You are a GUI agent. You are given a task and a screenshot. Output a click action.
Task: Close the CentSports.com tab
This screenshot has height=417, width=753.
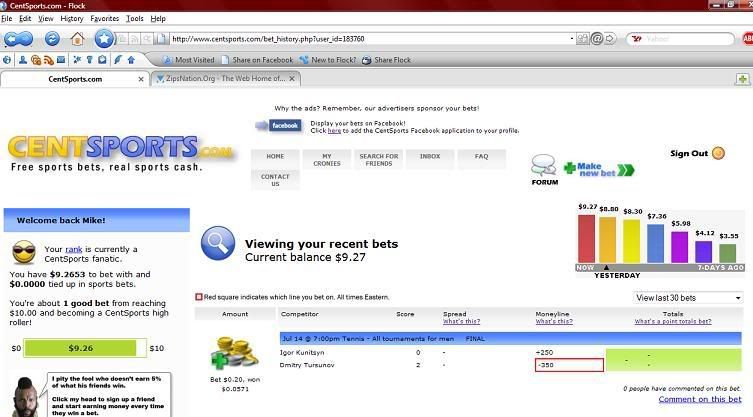[141, 79]
